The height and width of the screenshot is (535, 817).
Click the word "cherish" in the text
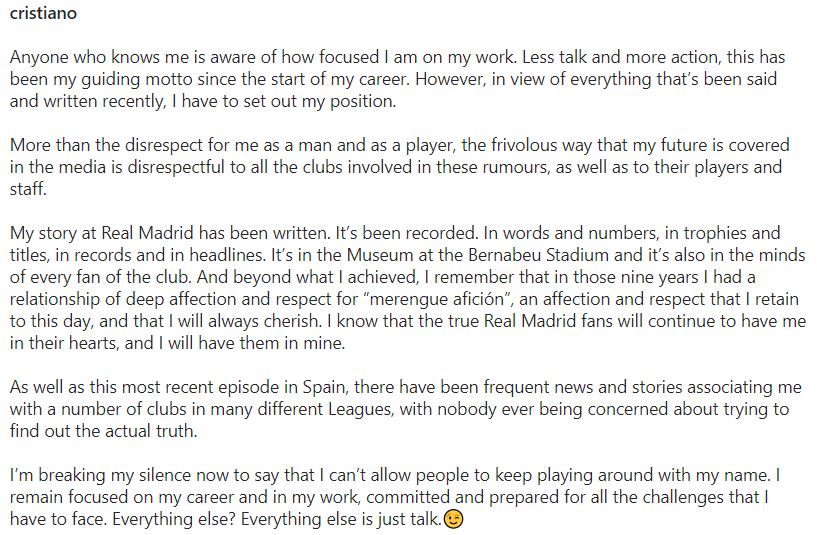tap(292, 320)
